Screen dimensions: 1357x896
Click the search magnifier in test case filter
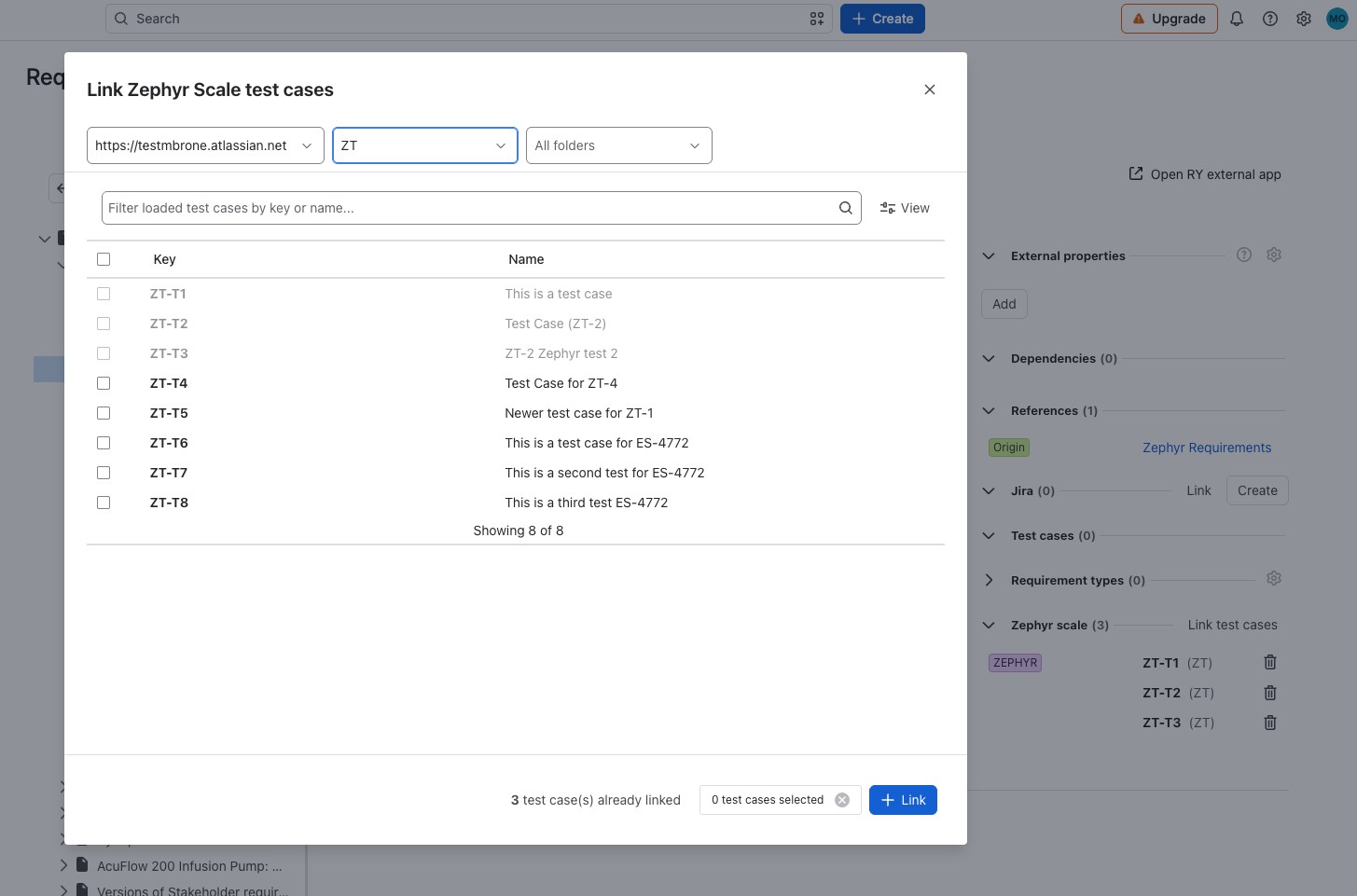(x=846, y=208)
